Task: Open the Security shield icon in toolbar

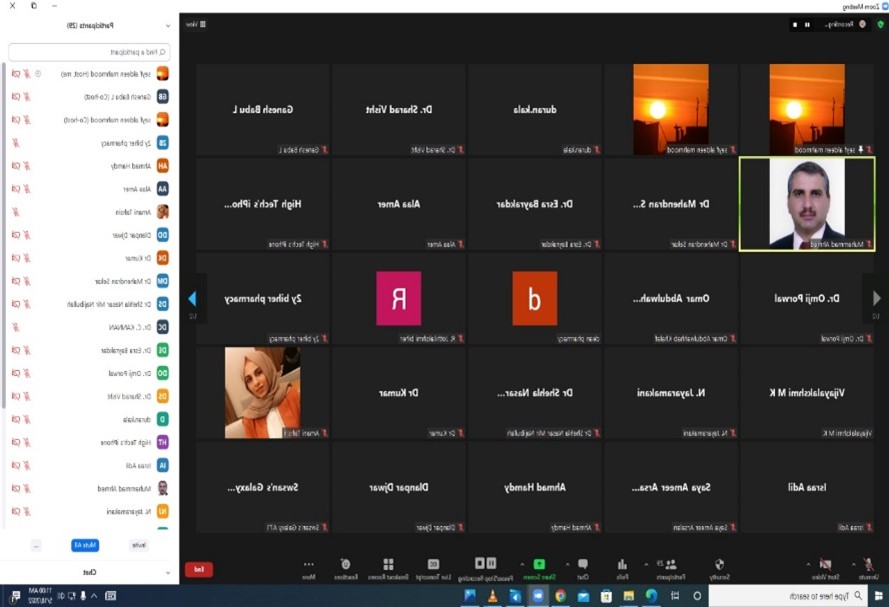Action: pos(718,566)
